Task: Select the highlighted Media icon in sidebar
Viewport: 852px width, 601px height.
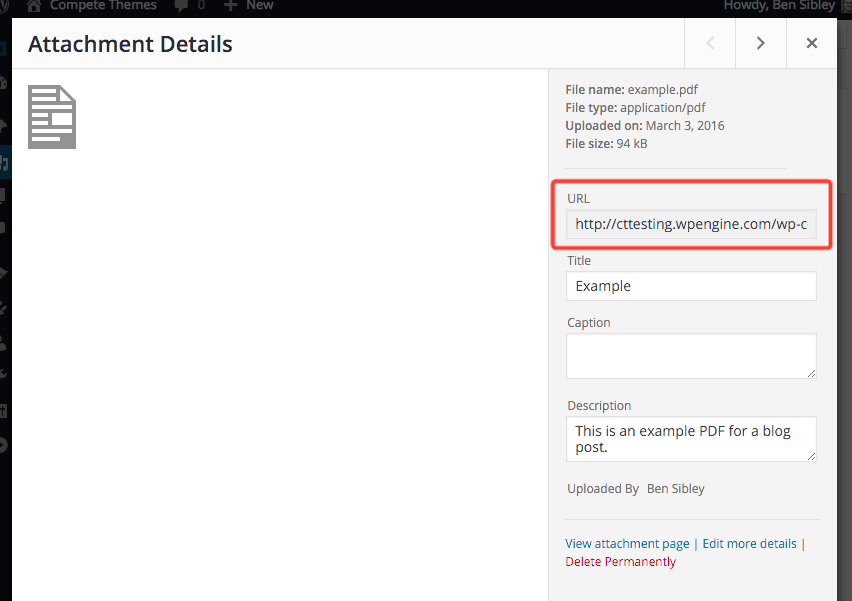Action: click(x=4, y=164)
